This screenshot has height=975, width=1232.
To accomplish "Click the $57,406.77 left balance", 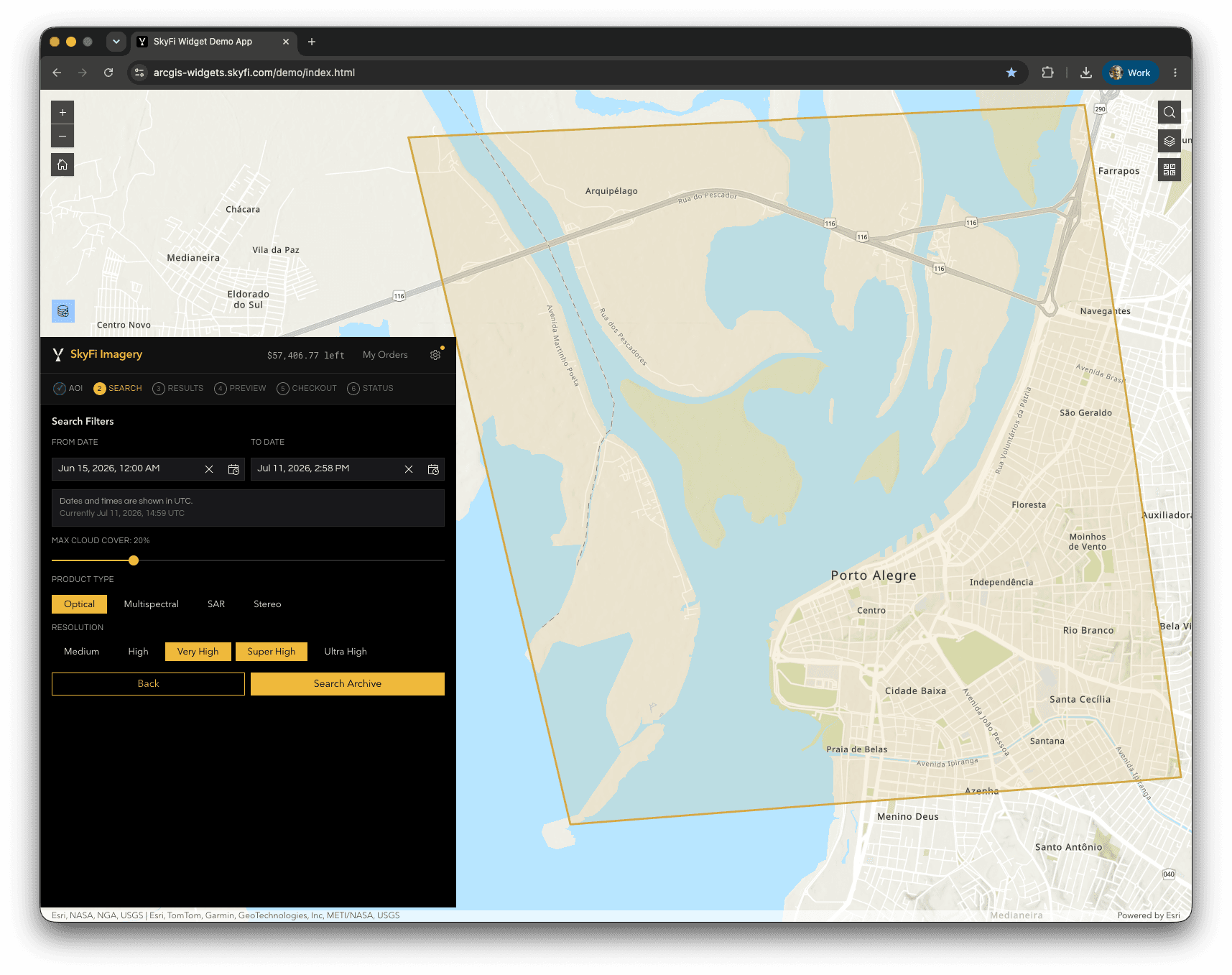I will tap(305, 356).
